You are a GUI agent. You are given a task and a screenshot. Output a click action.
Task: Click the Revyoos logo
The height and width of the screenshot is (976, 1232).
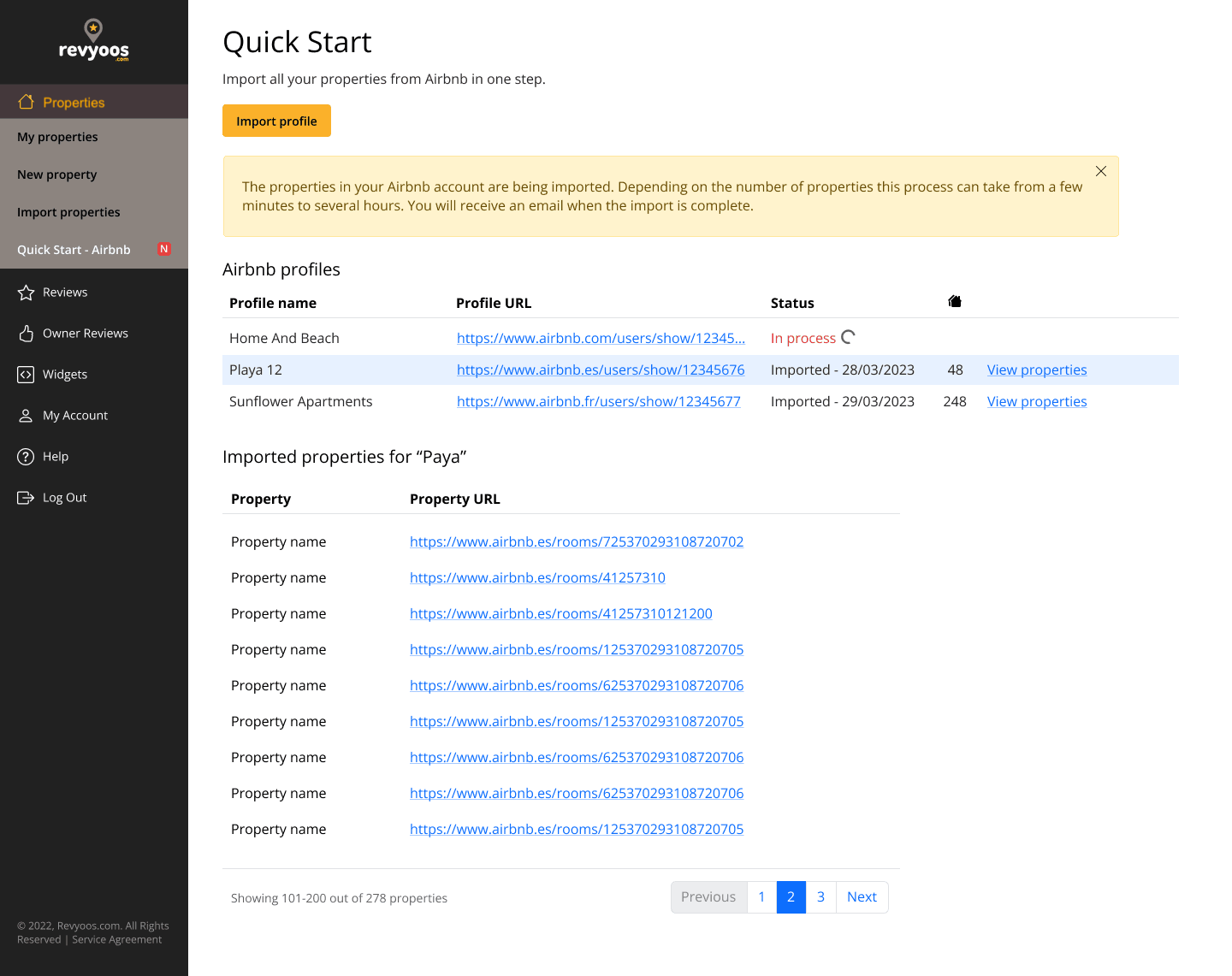(94, 40)
